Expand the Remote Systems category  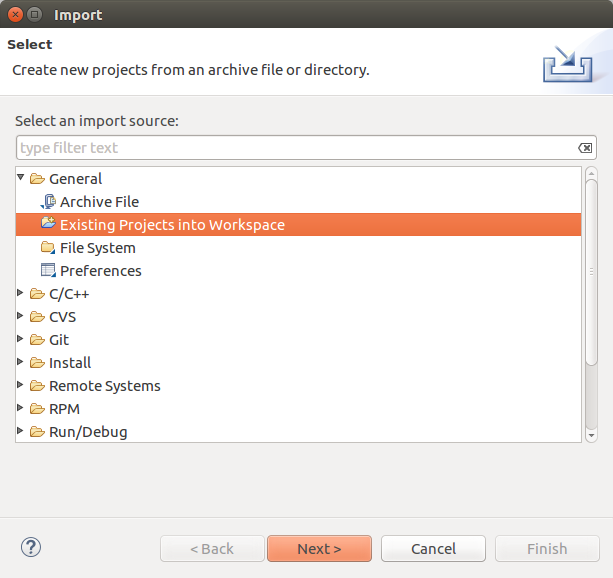click(21, 386)
